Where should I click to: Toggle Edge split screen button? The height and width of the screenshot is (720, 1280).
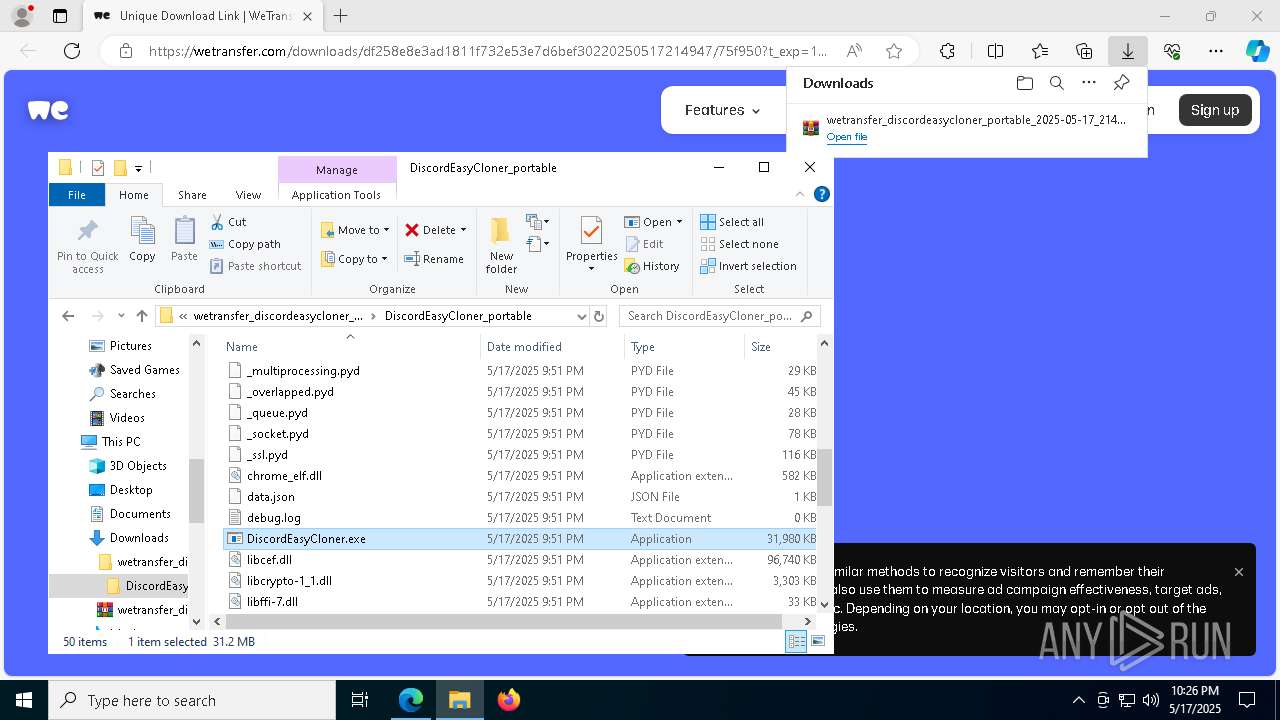click(x=995, y=51)
